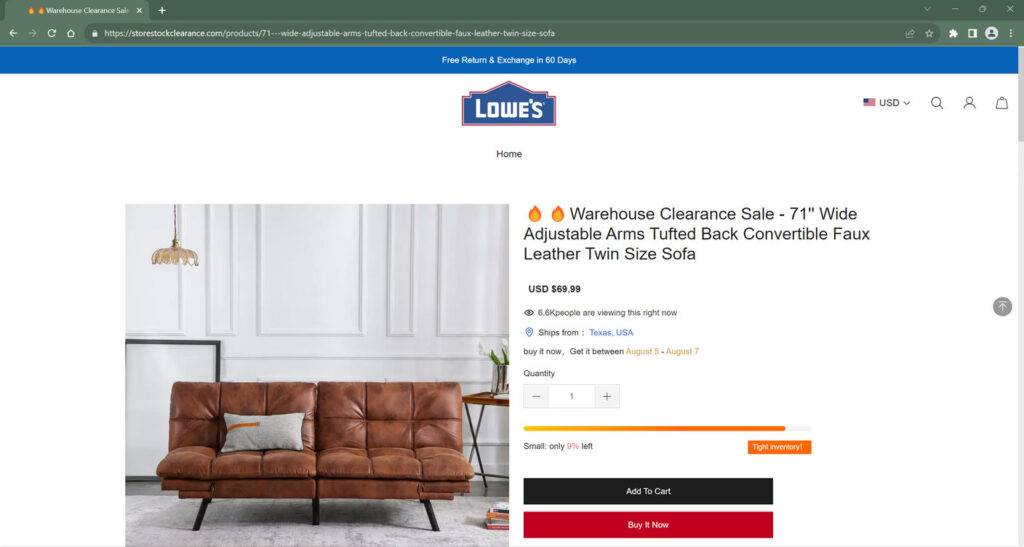Open the shopping bag cart icon
This screenshot has width=1024, height=547.
[x=1002, y=103]
